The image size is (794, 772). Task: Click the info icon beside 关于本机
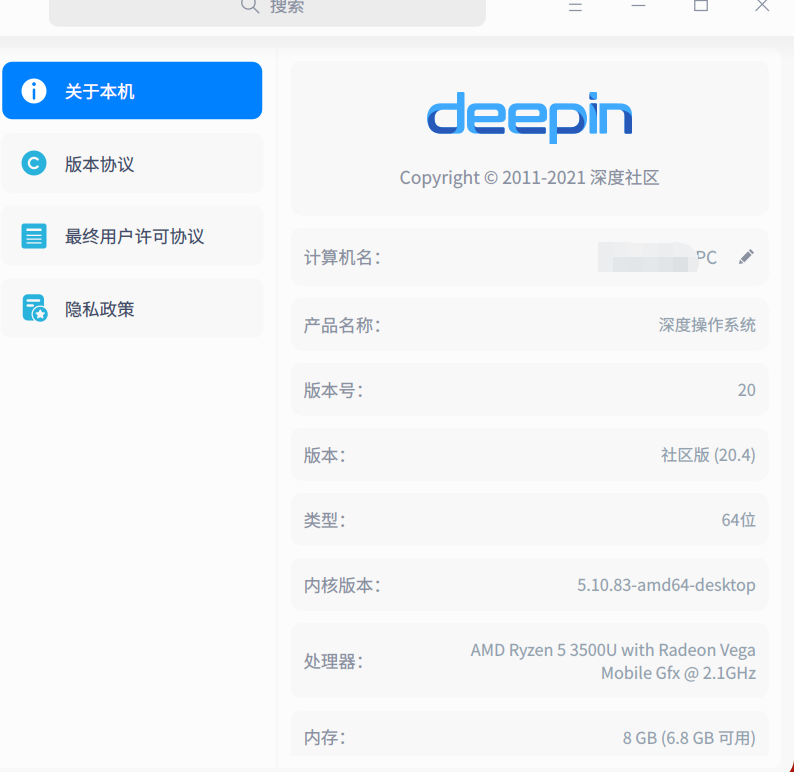(x=34, y=91)
